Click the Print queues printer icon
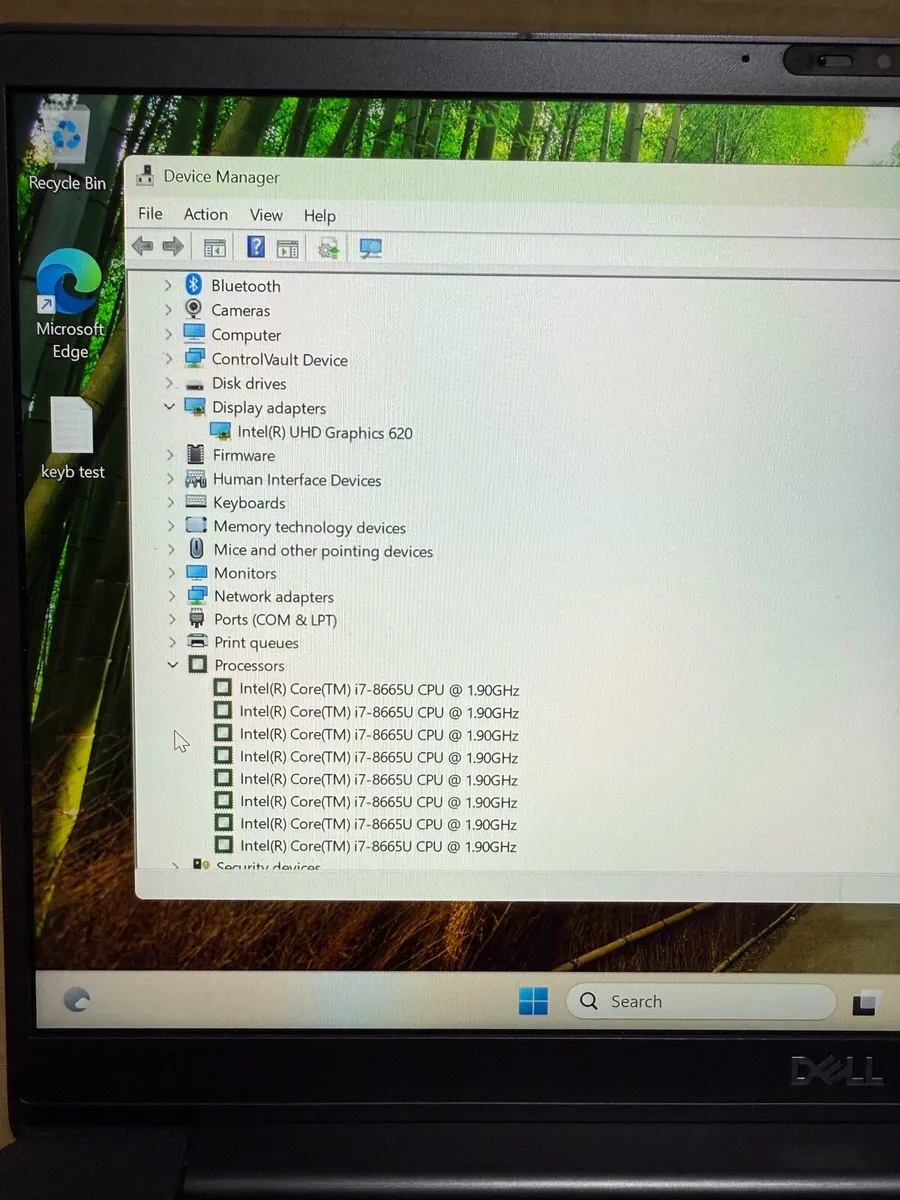 (198, 642)
